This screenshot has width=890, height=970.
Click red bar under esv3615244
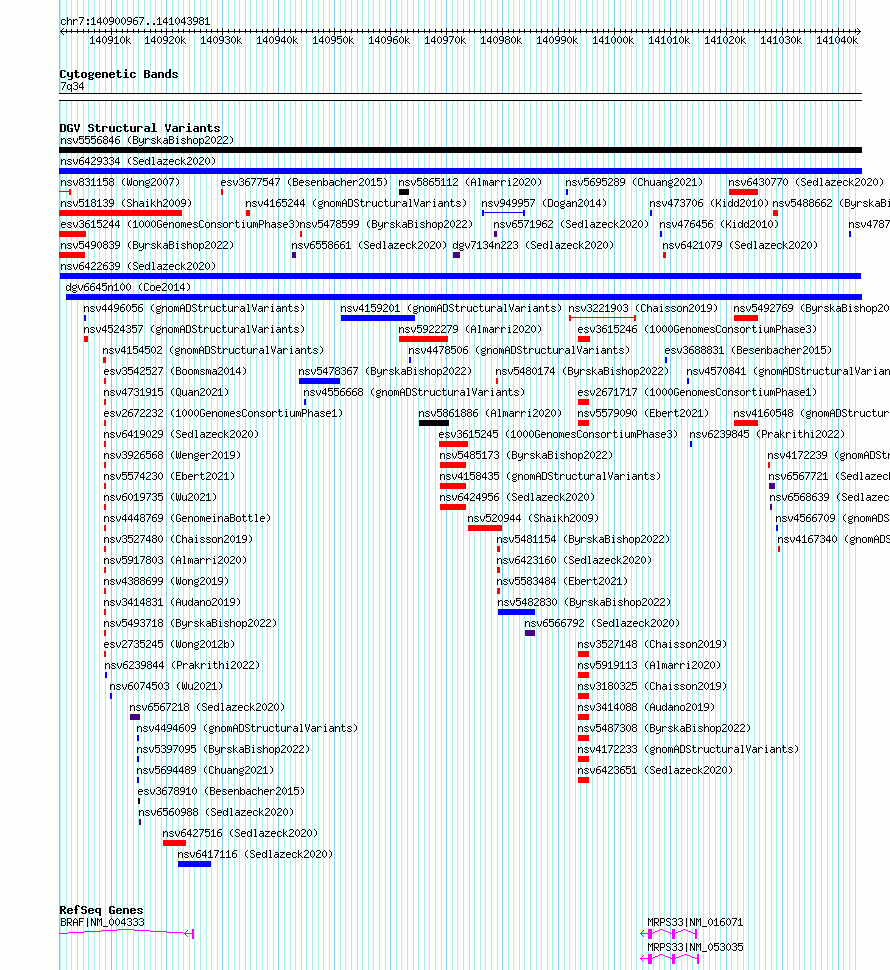pos(72,234)
